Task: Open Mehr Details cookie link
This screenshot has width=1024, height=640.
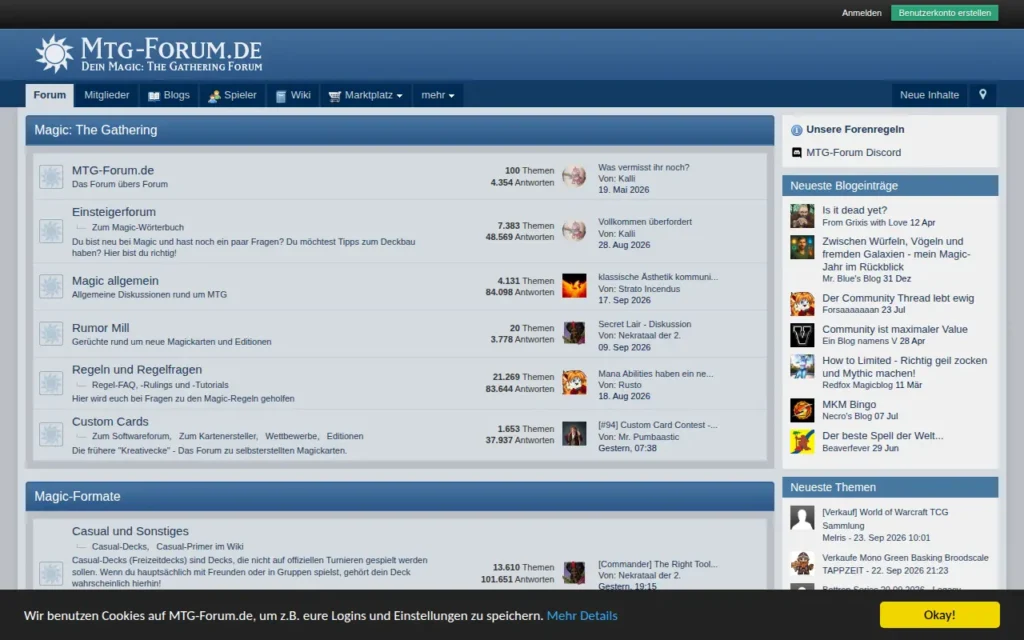Action: [x=582, y=615]
